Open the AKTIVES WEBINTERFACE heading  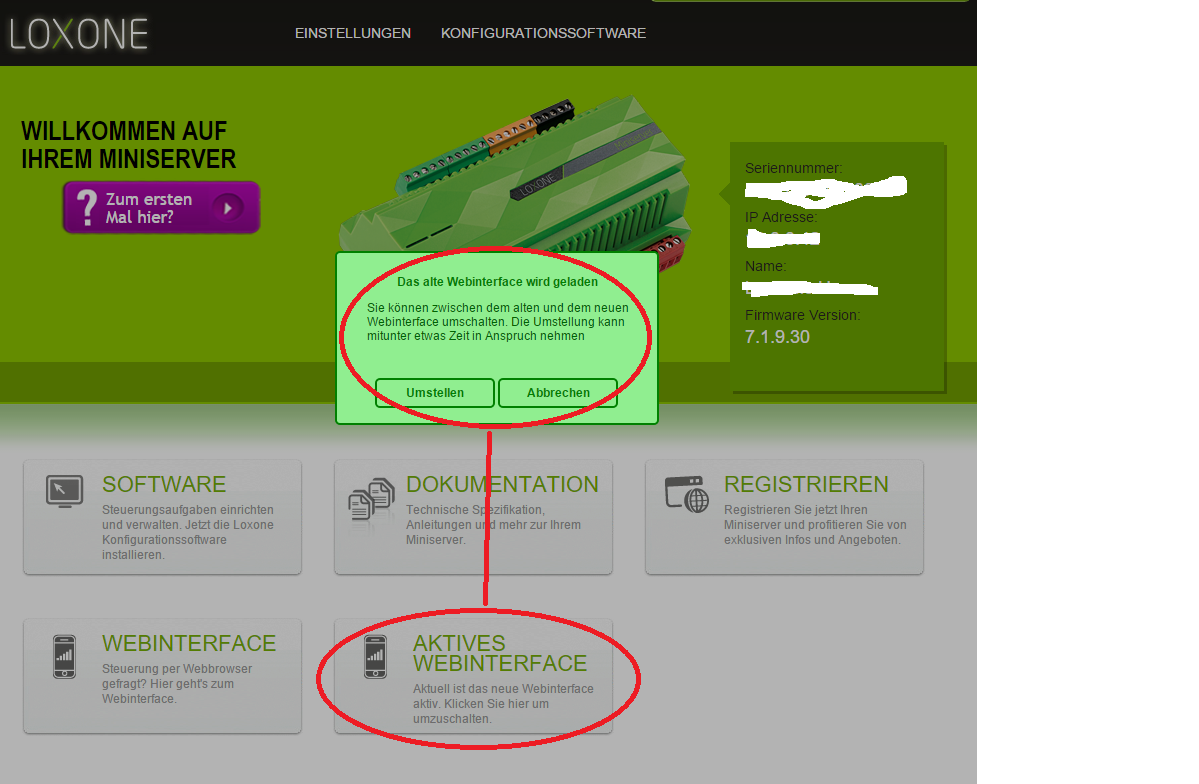pyautogui.click(x=500, y=653)
